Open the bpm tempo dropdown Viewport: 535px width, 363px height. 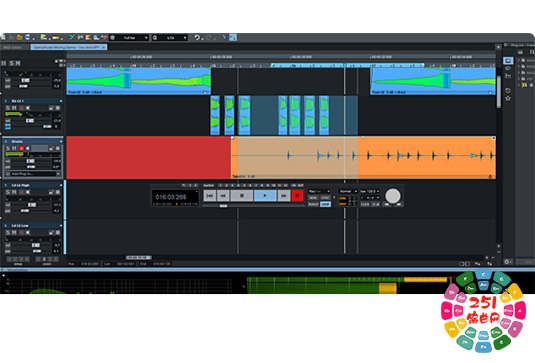pyautogui.click(x=370, y=191)
